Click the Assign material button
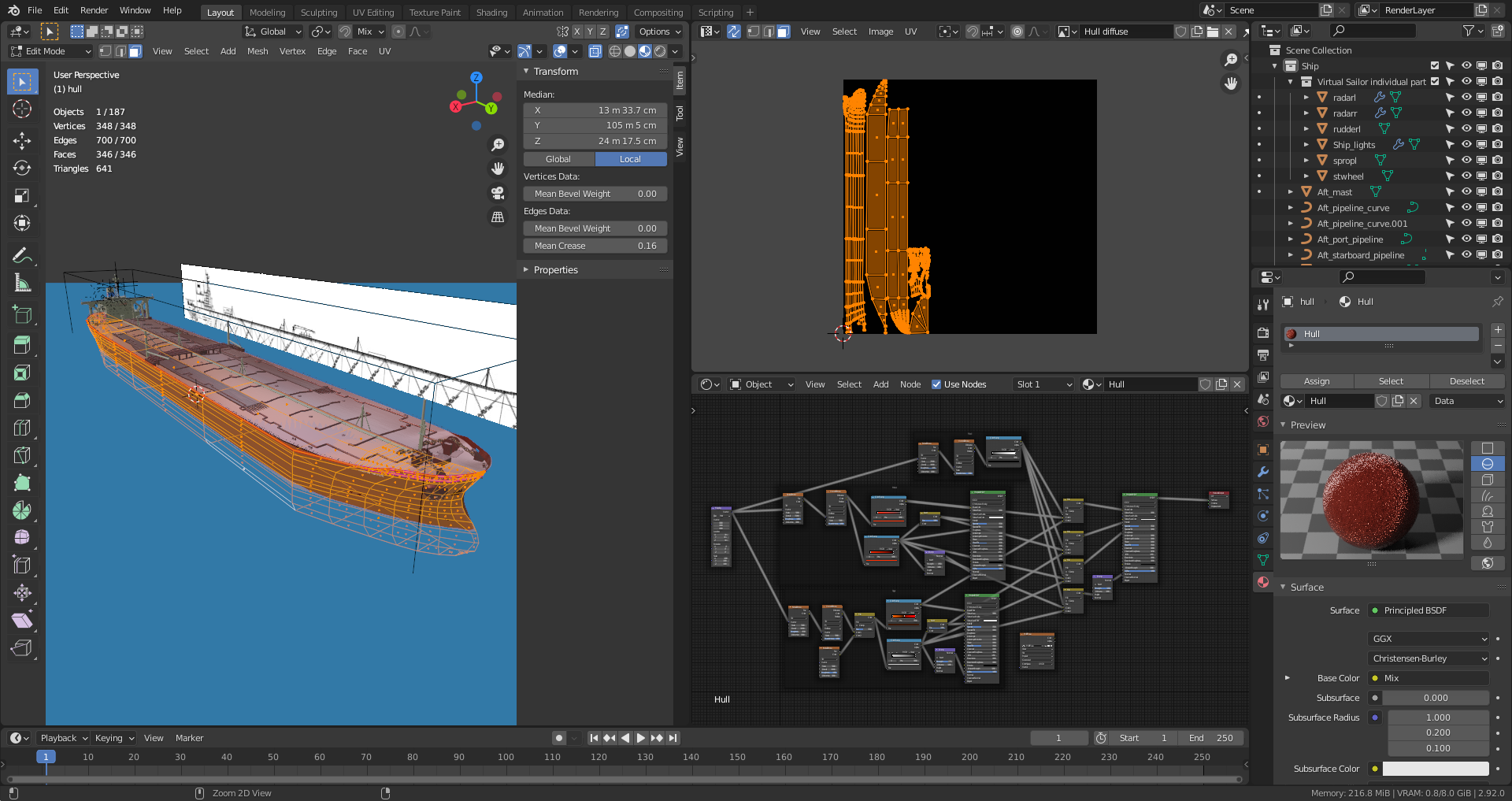1512x801 pixels. click(1317, 381)
